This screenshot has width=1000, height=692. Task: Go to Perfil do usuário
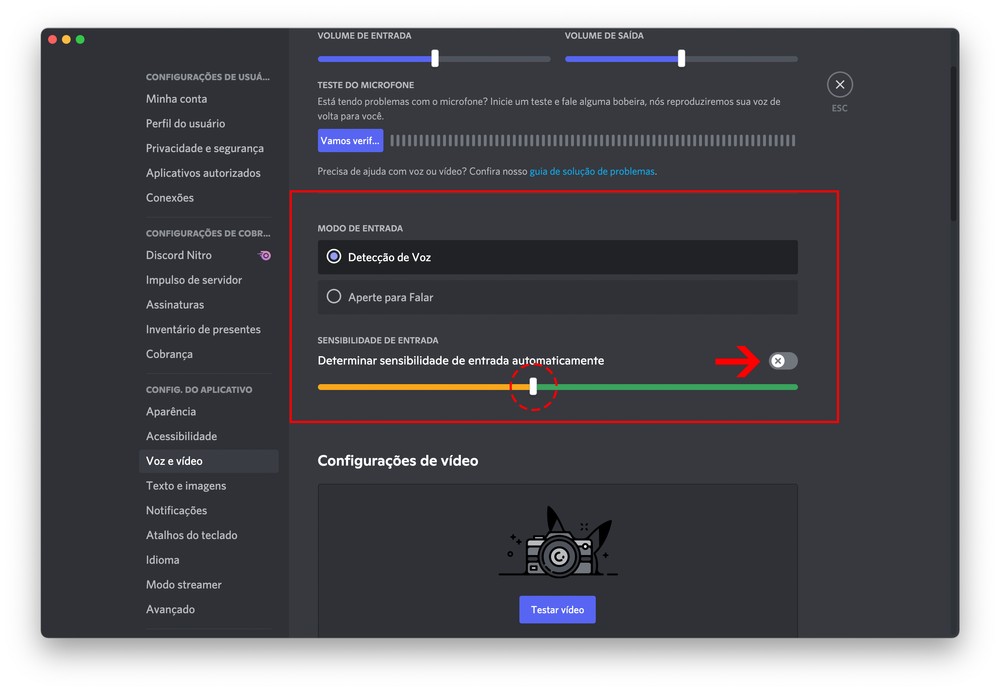(x=185, y=124)
